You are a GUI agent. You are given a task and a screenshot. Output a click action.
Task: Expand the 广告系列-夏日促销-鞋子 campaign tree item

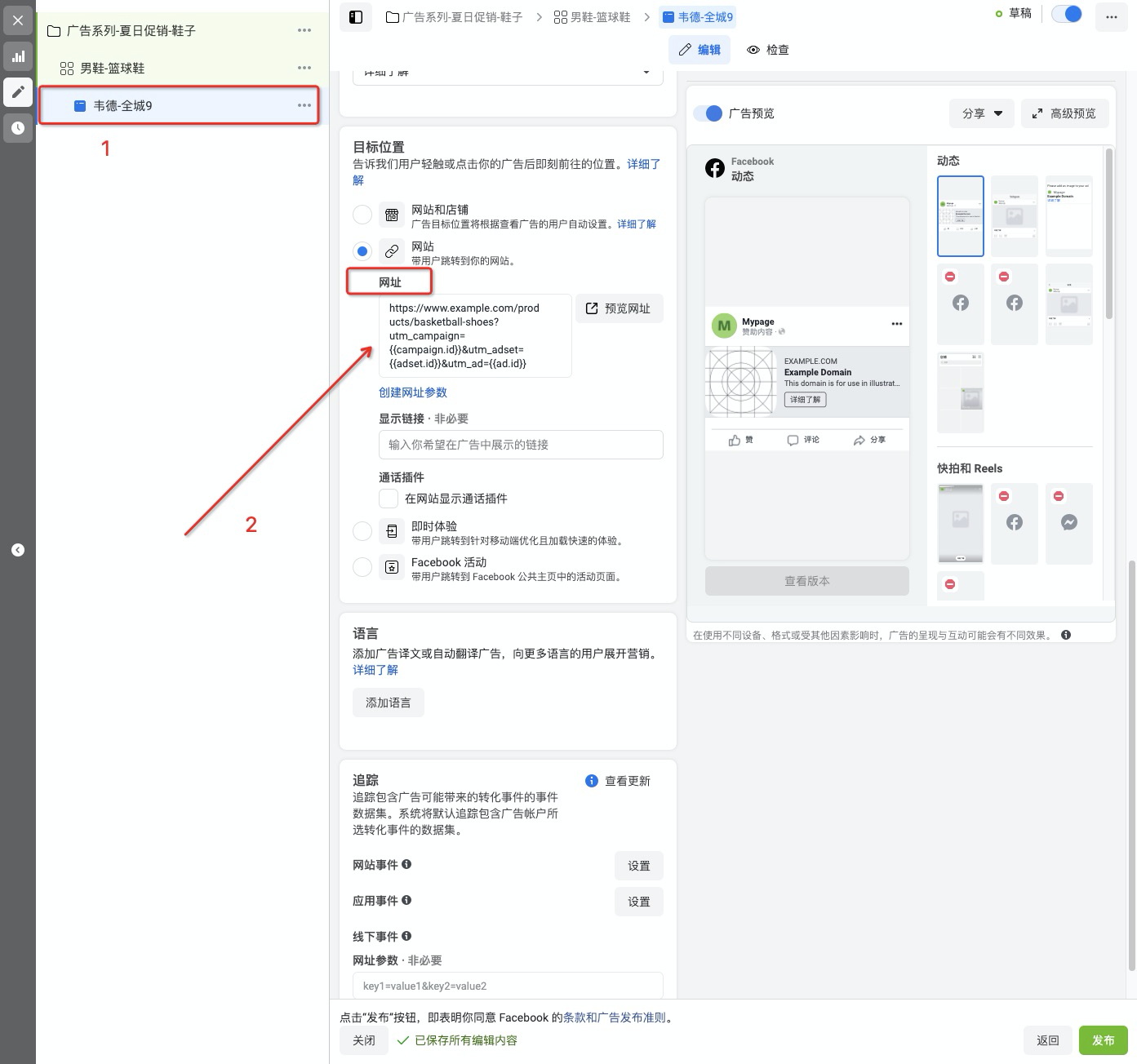coord(131,31)
